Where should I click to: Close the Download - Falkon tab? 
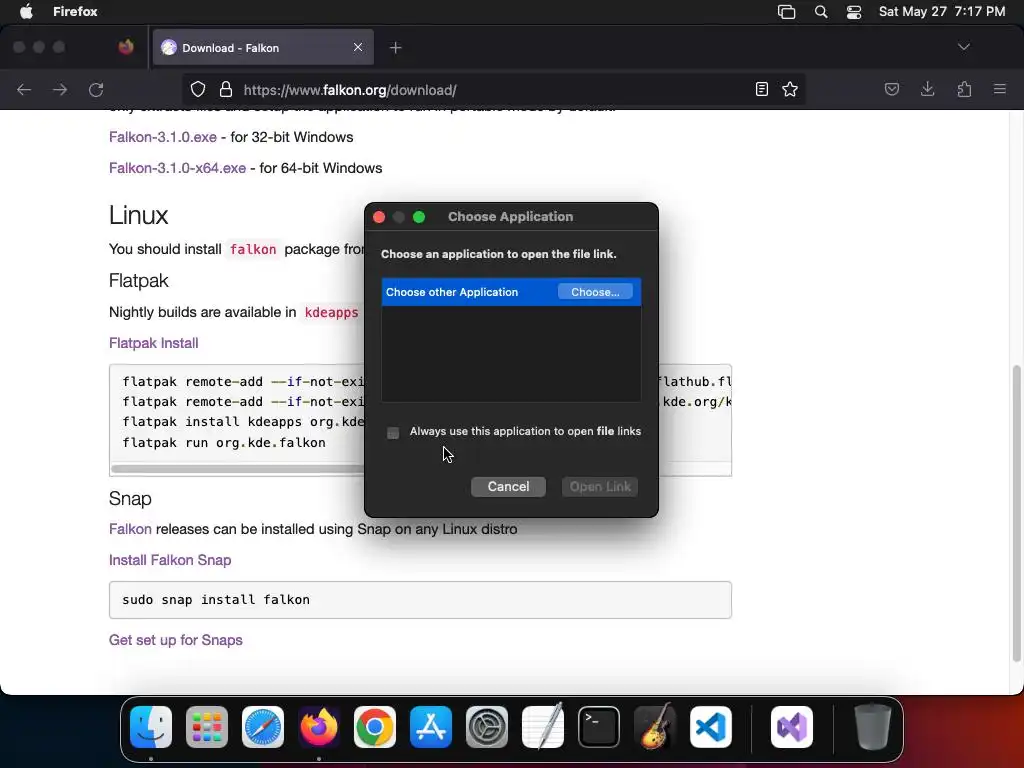[358, 48]
